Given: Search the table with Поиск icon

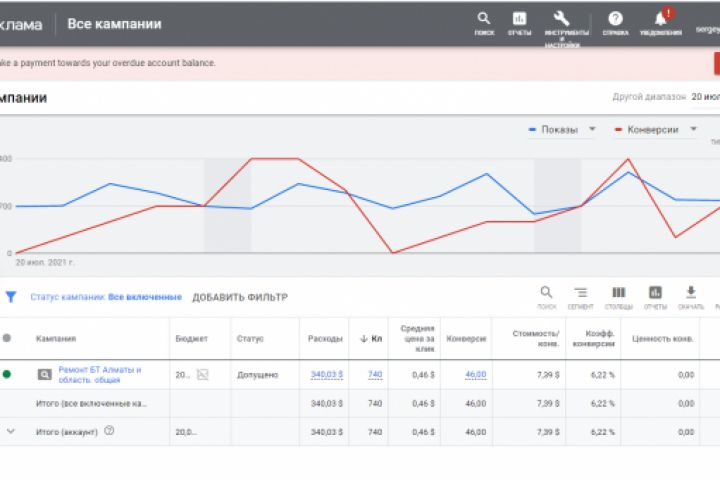Looking at the screenshot, I should coord(546,294).
